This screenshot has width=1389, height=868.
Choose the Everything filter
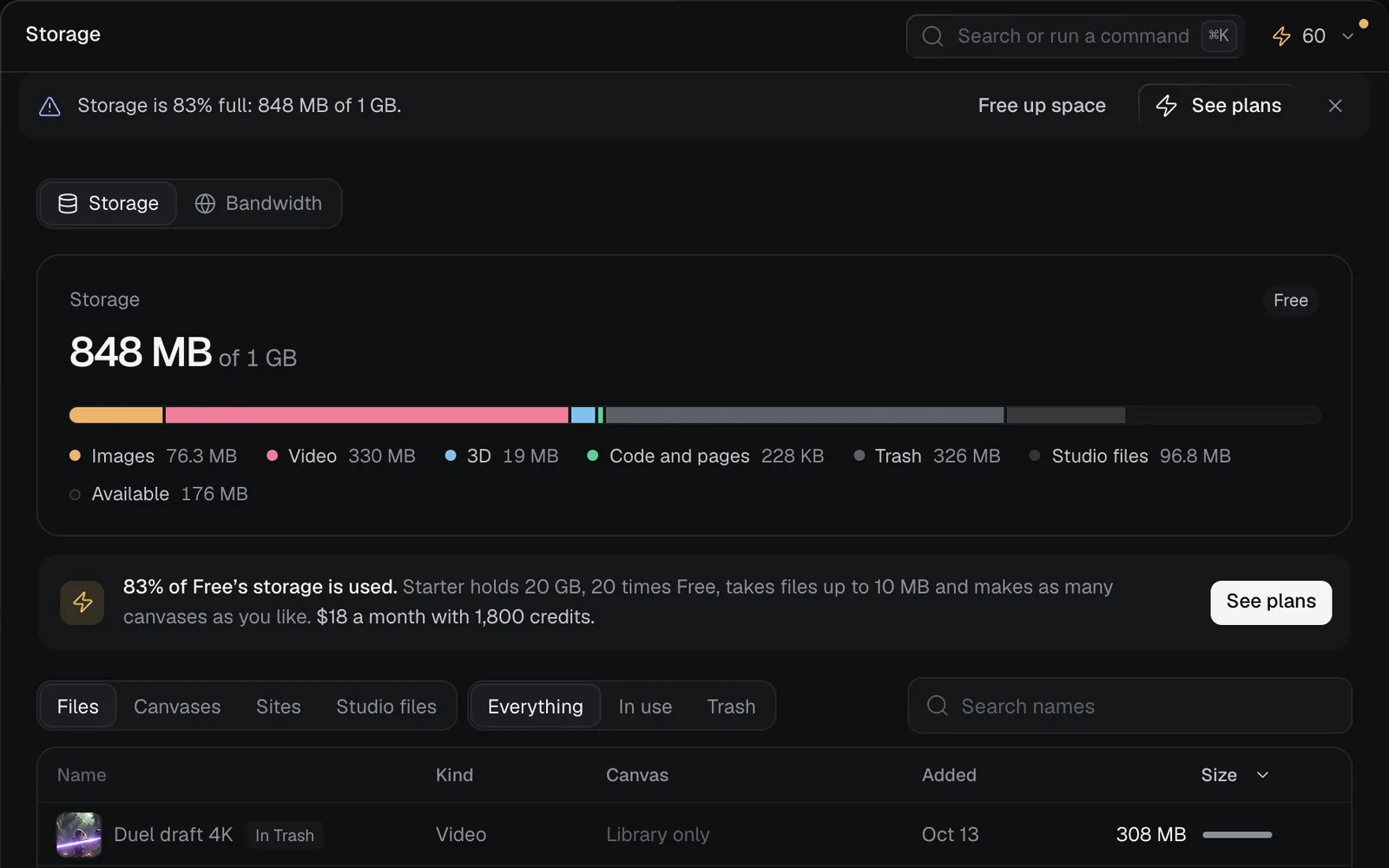coord(536,707)
